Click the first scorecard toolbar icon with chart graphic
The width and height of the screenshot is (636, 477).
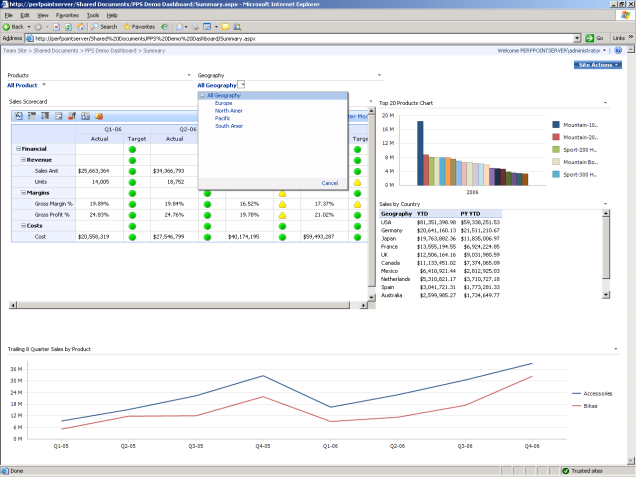click(19, 116)
